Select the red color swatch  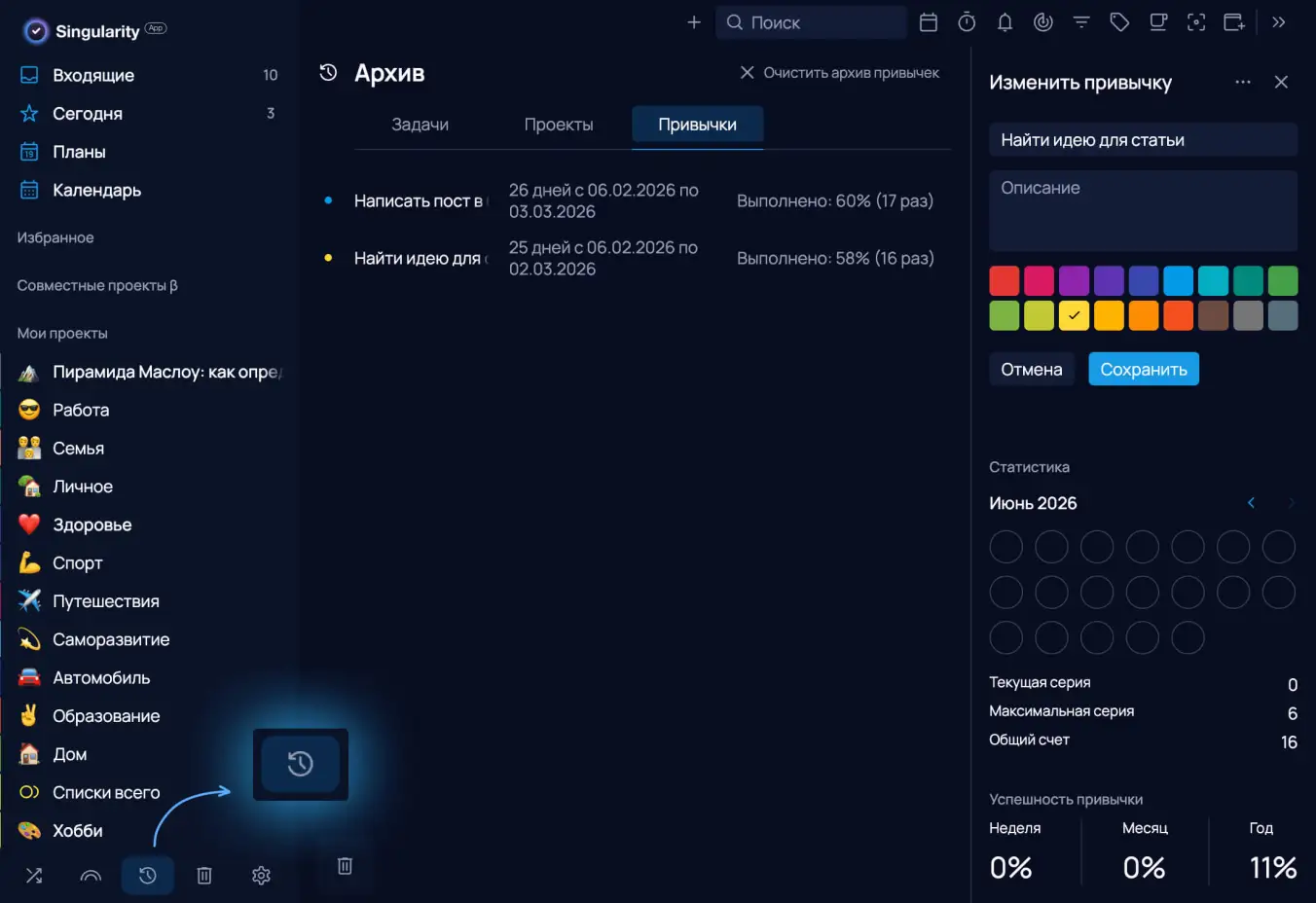click(x=1005, y=281)
